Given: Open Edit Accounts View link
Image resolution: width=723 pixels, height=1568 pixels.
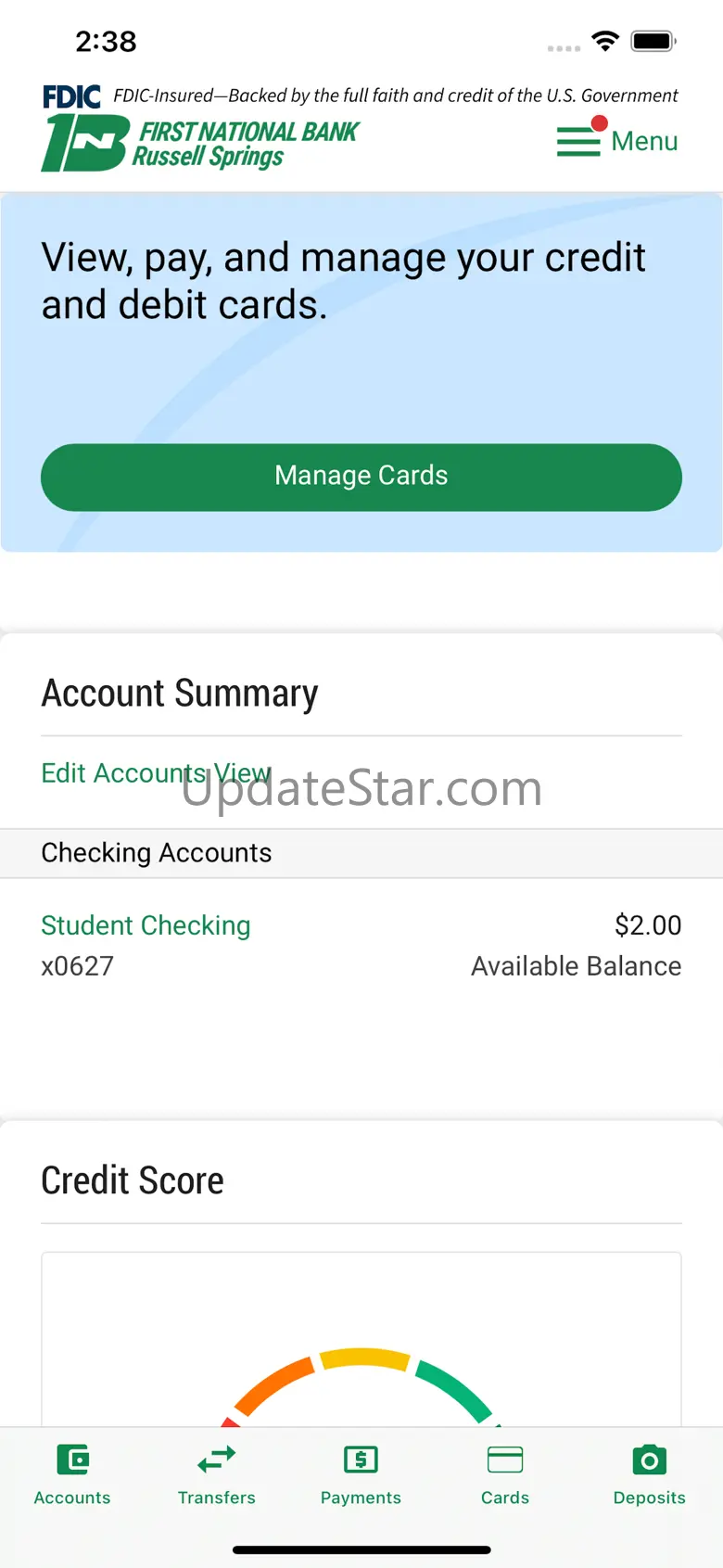Looking at the screenshot, I should point(156,773).
